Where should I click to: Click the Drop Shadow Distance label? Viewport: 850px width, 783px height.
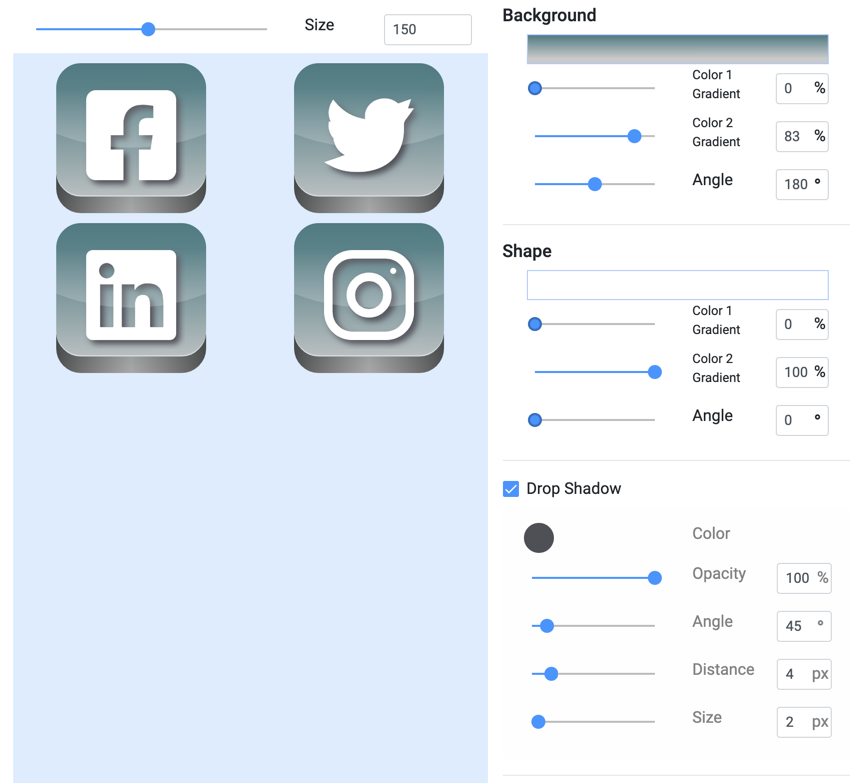point(723,669)
